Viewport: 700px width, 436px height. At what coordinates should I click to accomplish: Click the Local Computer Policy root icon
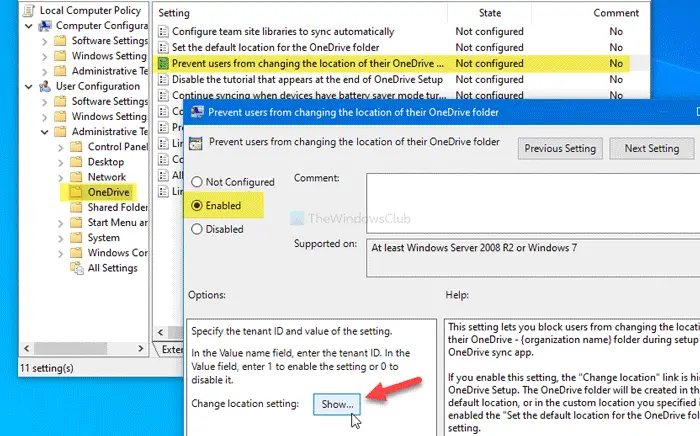point(29,10)
